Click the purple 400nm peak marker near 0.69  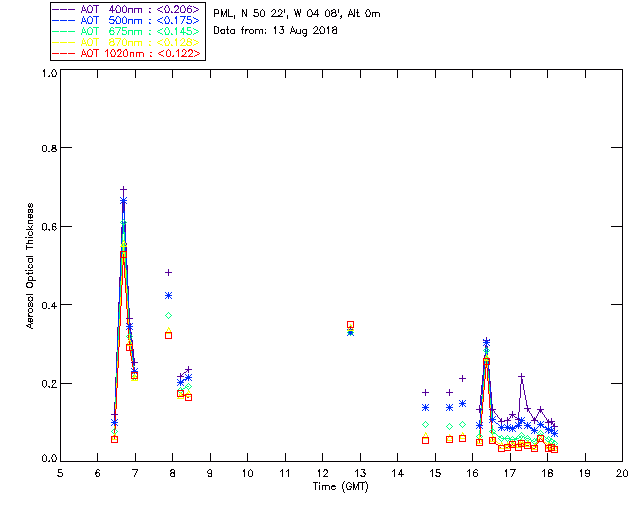pyautogui.click(x=123, y=189)
